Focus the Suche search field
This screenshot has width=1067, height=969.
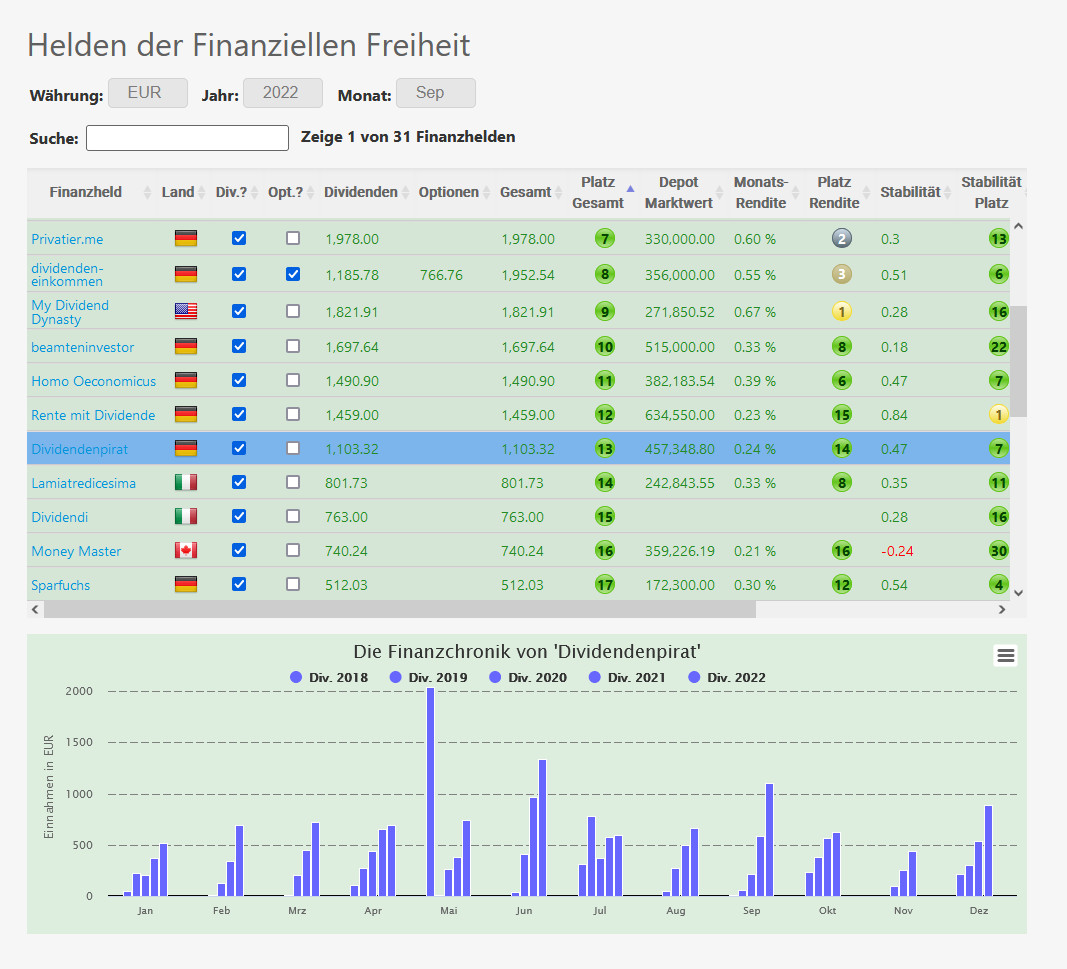pyautogui.click(x=187, y=137)
